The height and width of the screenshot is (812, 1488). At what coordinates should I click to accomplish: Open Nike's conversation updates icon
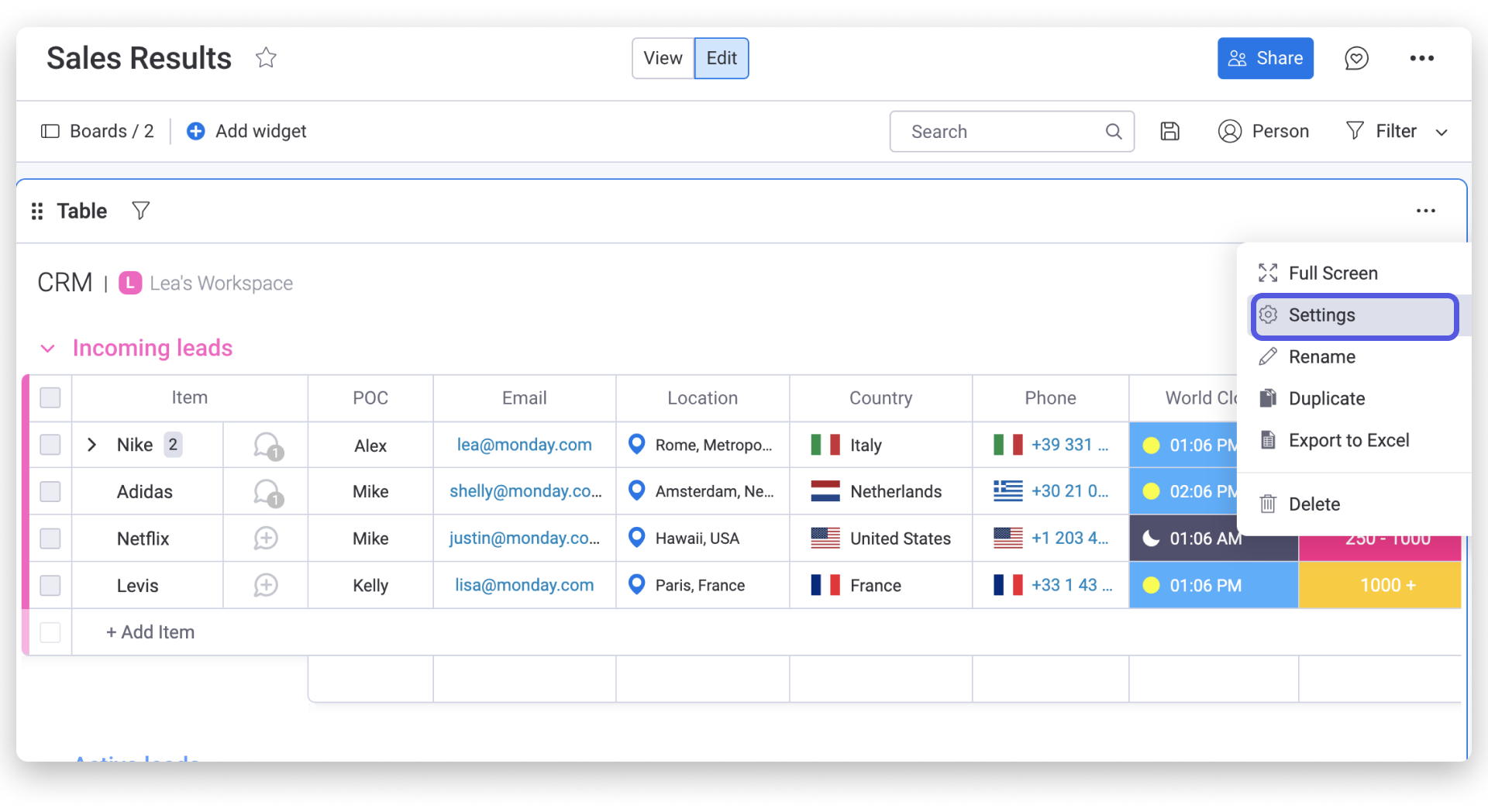(267, 446)
